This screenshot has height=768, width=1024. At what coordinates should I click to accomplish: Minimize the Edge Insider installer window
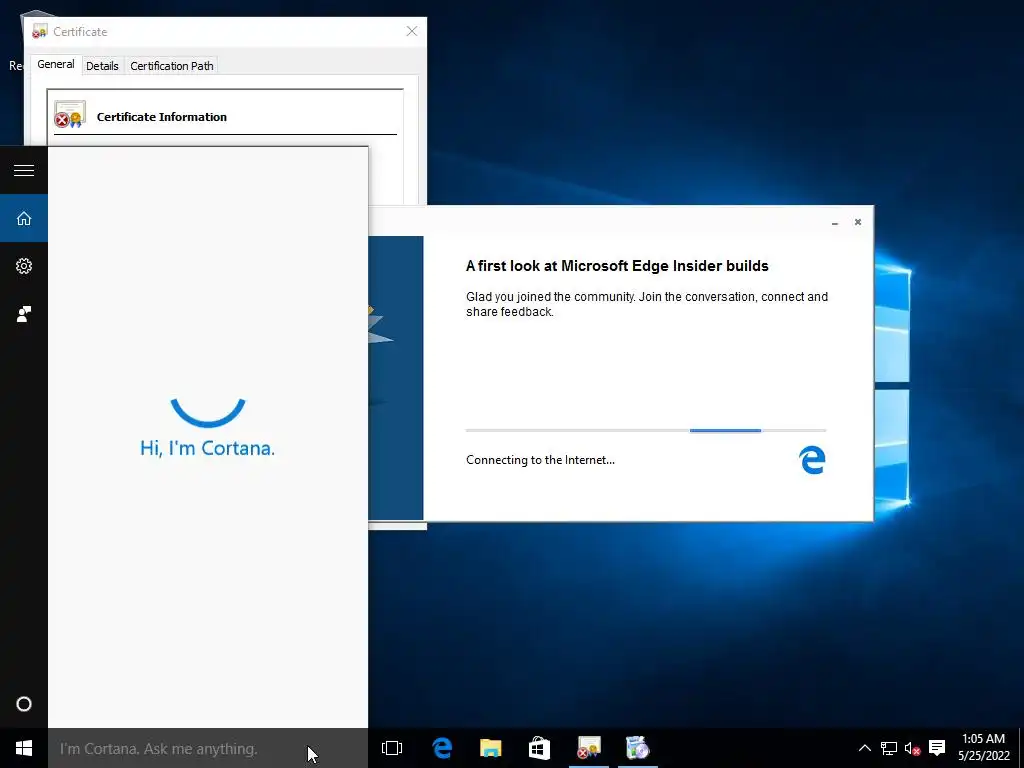[835, 223]
